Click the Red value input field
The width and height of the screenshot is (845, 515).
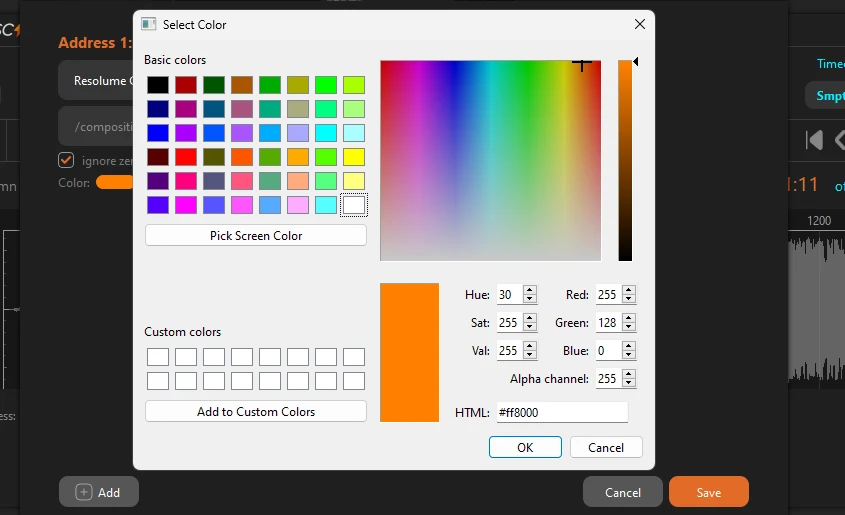609,295
